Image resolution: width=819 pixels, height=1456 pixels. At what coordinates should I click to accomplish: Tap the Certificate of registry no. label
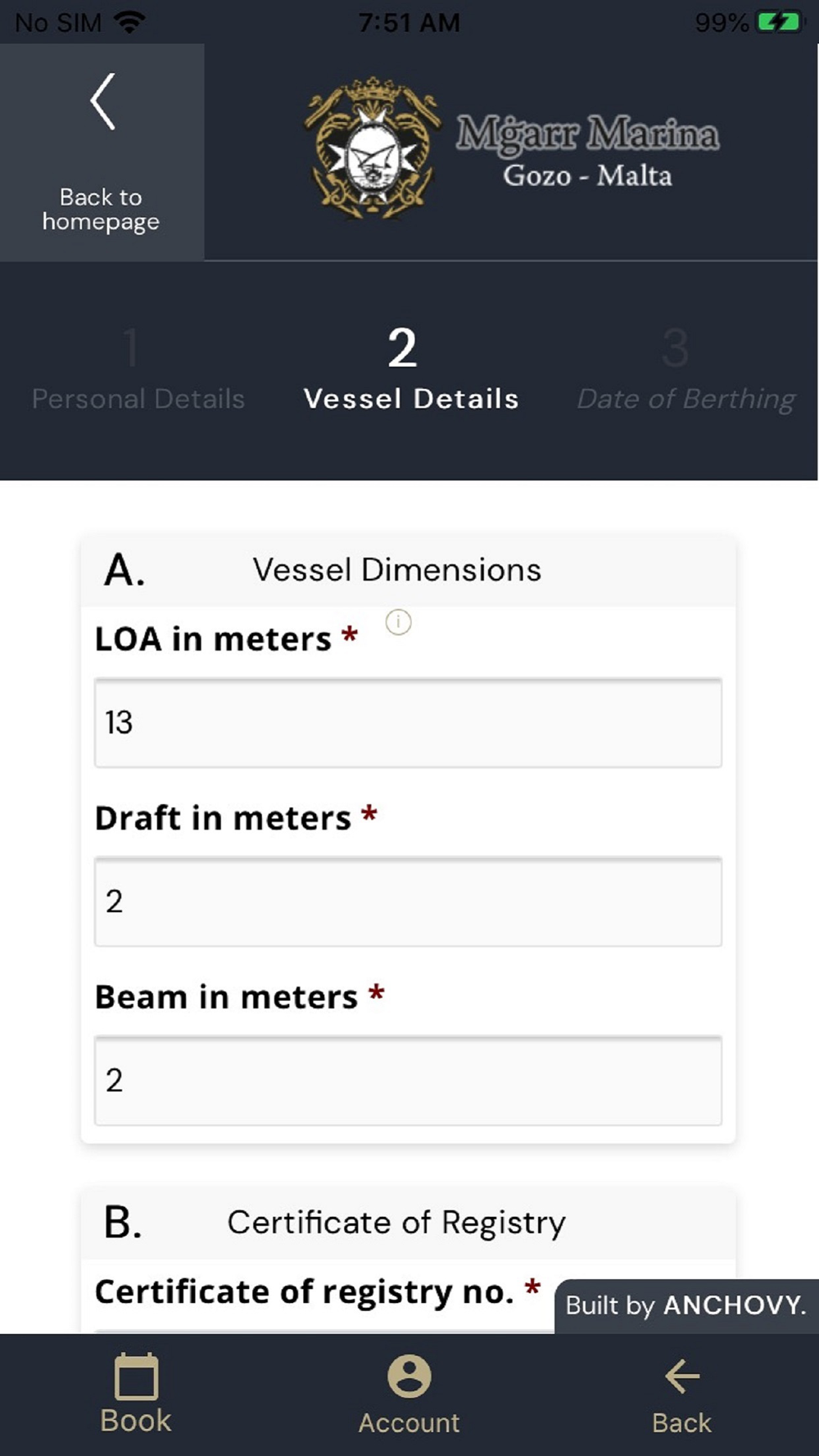click(304, 1292)
